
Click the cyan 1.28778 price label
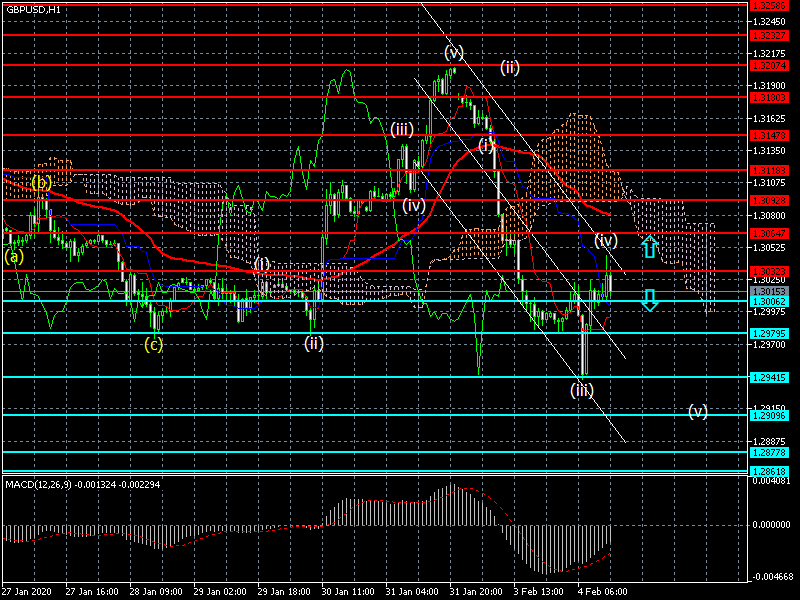coord(769,453)
